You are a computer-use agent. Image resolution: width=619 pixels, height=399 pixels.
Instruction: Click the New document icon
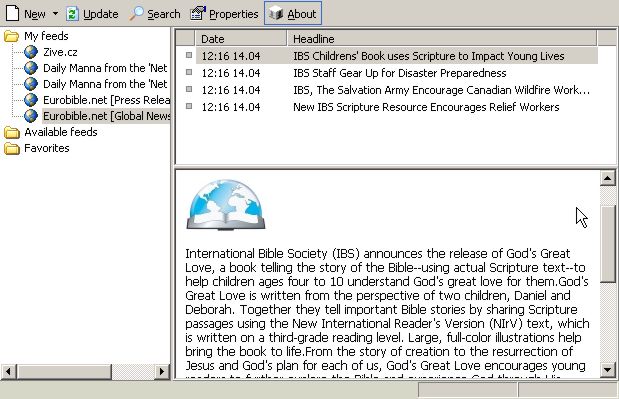click(x=13, y=14)
